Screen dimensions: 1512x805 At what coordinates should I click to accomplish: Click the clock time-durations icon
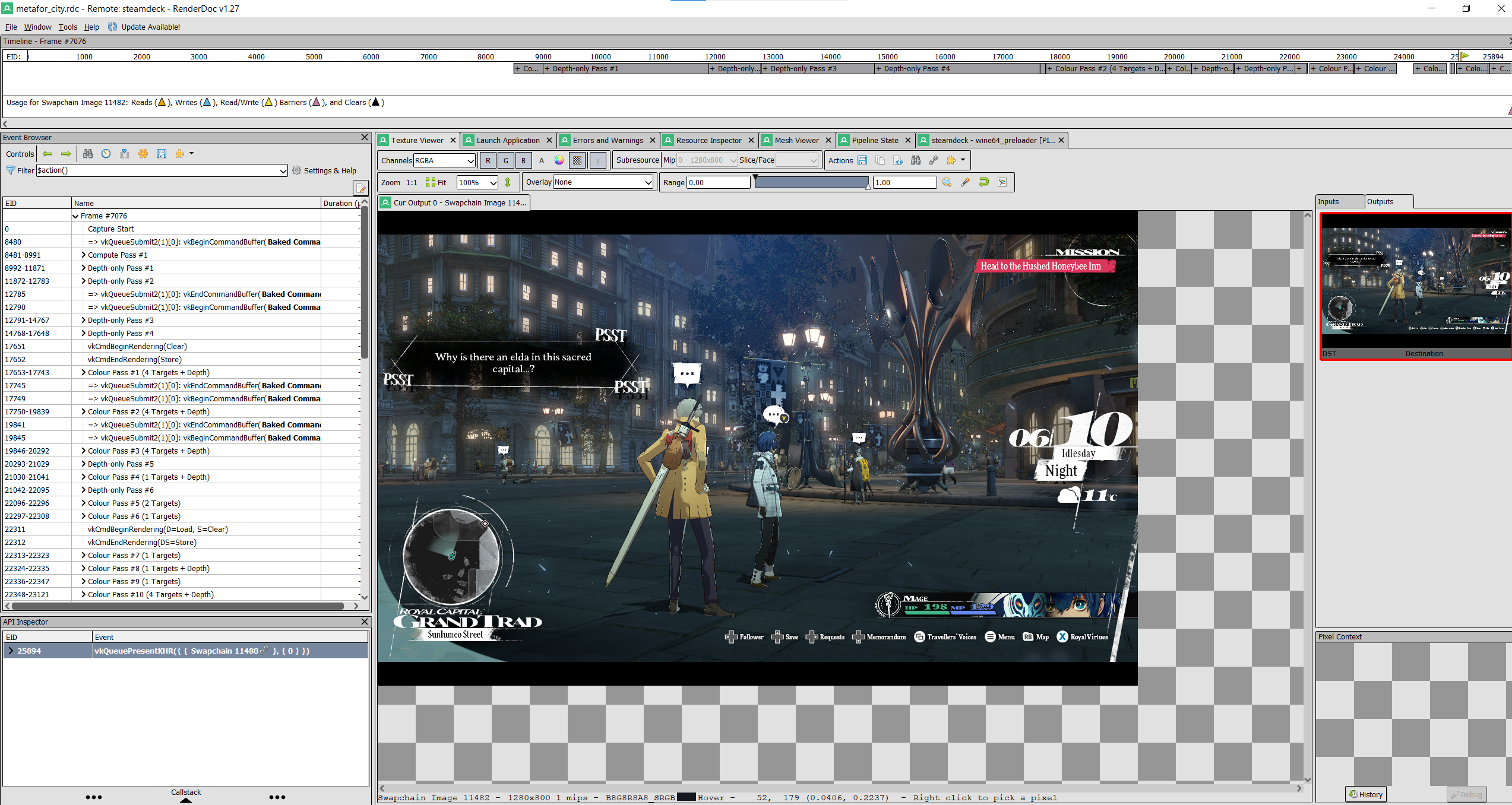tap(106, 154)
